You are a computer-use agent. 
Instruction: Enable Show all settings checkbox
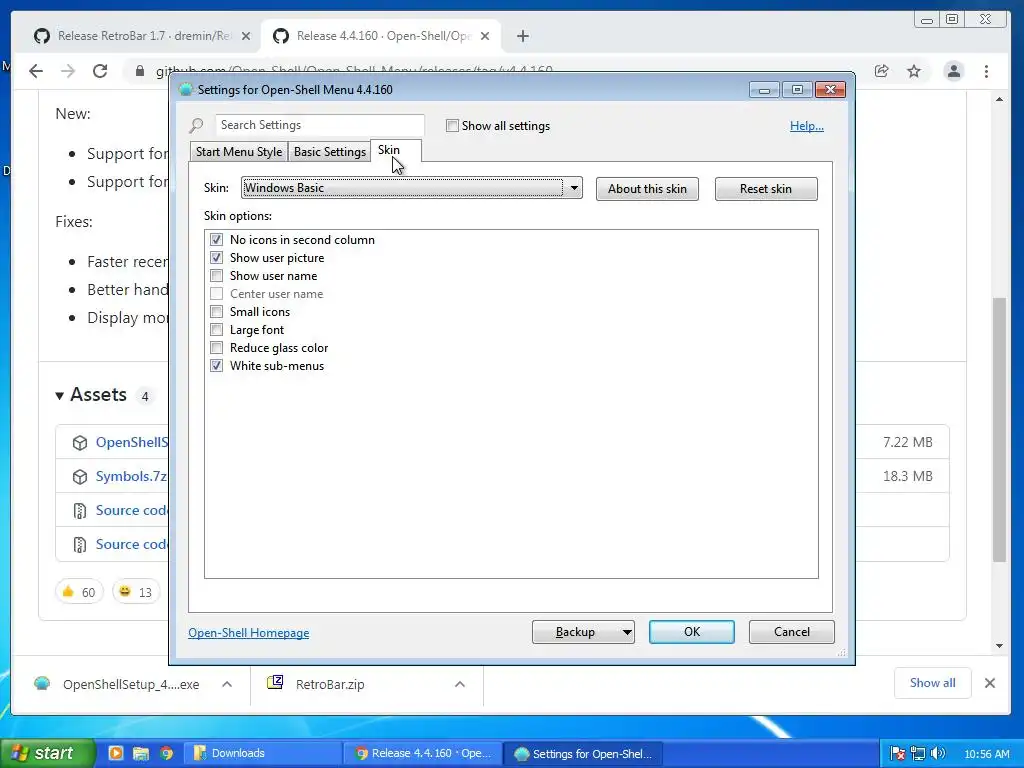click(452, 125)
